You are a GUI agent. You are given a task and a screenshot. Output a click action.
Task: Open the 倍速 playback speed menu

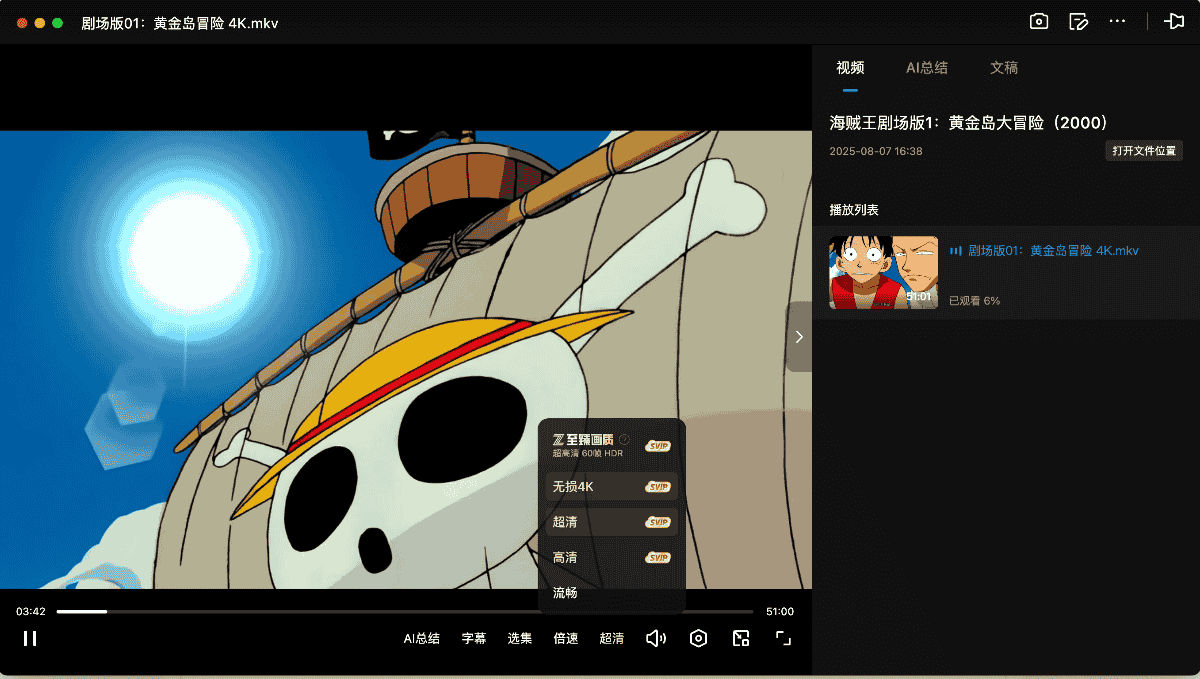(566, 638)
